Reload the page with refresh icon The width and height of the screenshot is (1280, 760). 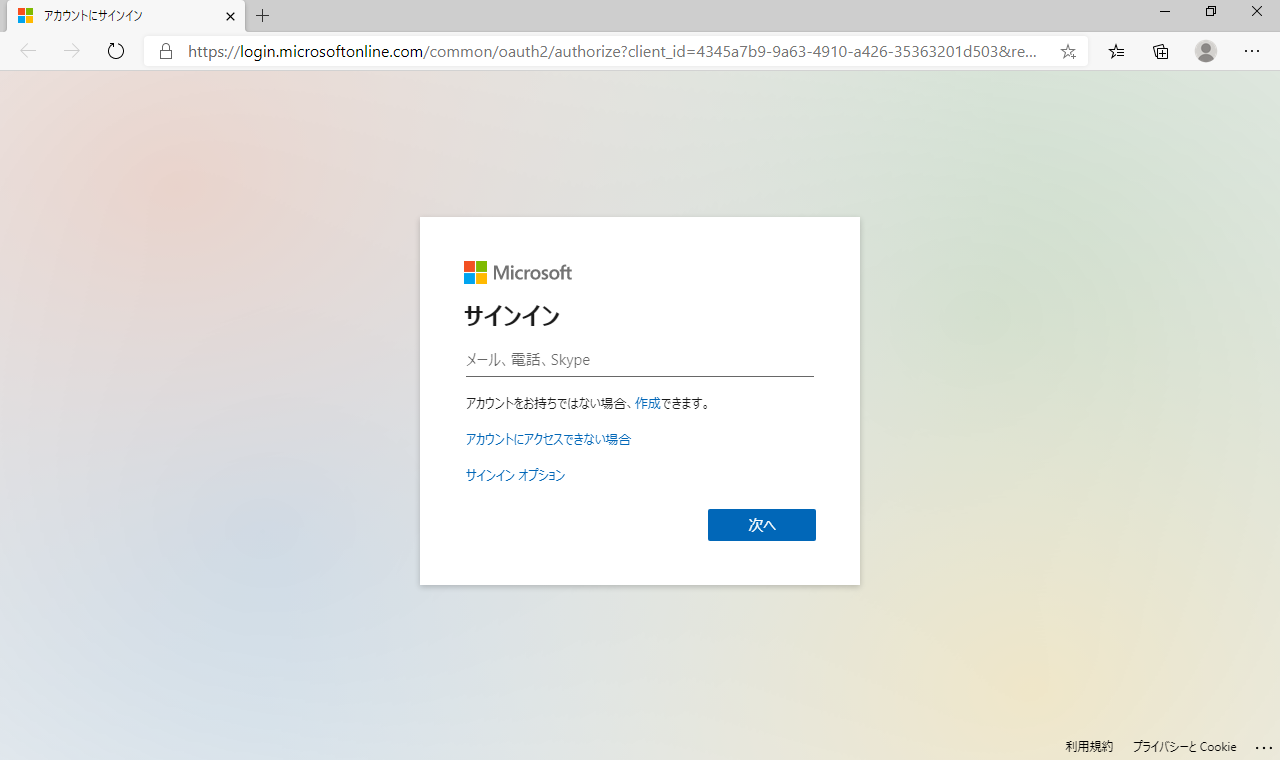[x=116, y=51]
